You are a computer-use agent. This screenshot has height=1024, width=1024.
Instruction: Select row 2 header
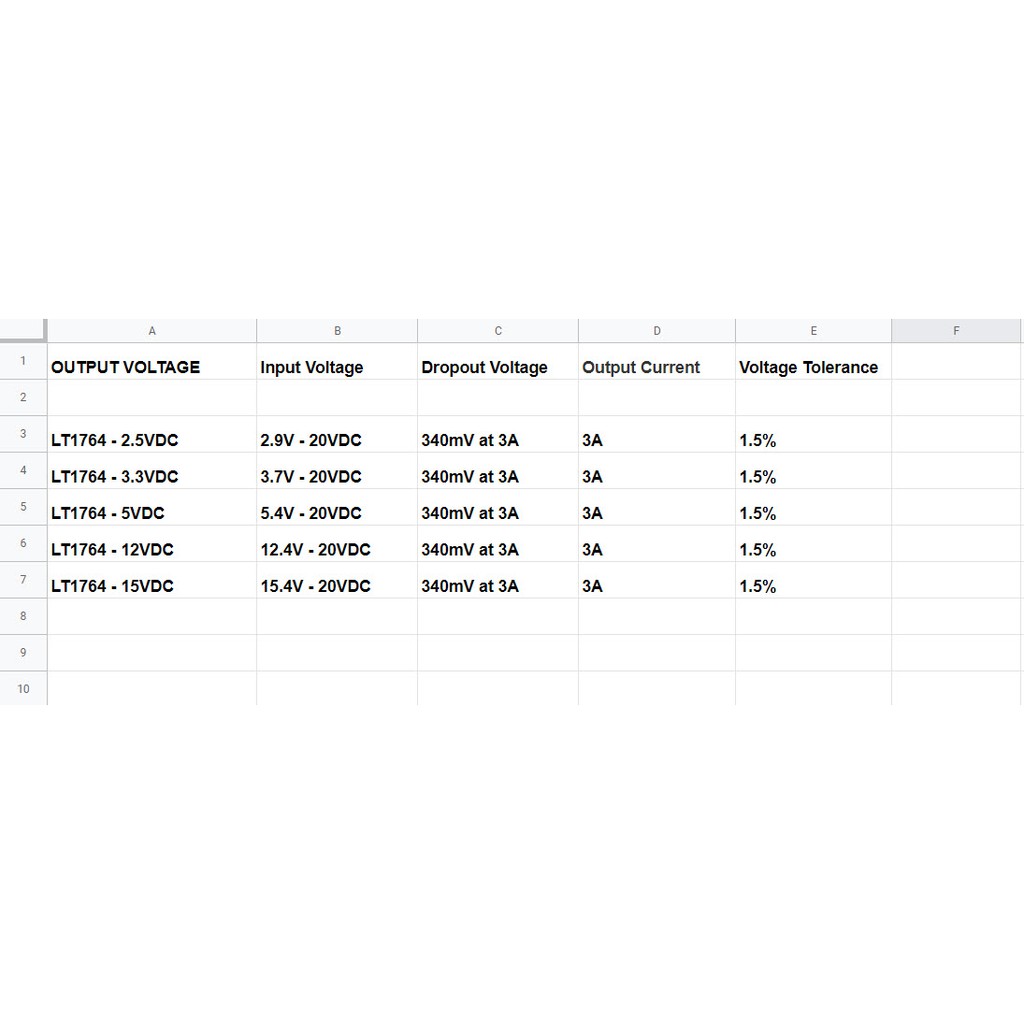(x=23, y=398)
